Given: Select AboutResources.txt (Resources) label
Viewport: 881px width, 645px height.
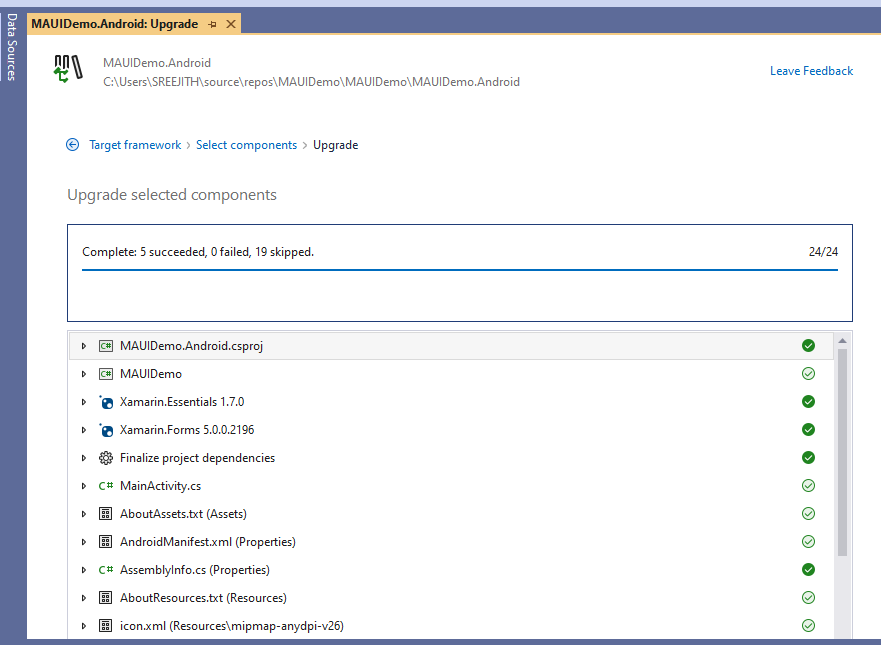Looking at the screenshot, I should click(203, 598).
